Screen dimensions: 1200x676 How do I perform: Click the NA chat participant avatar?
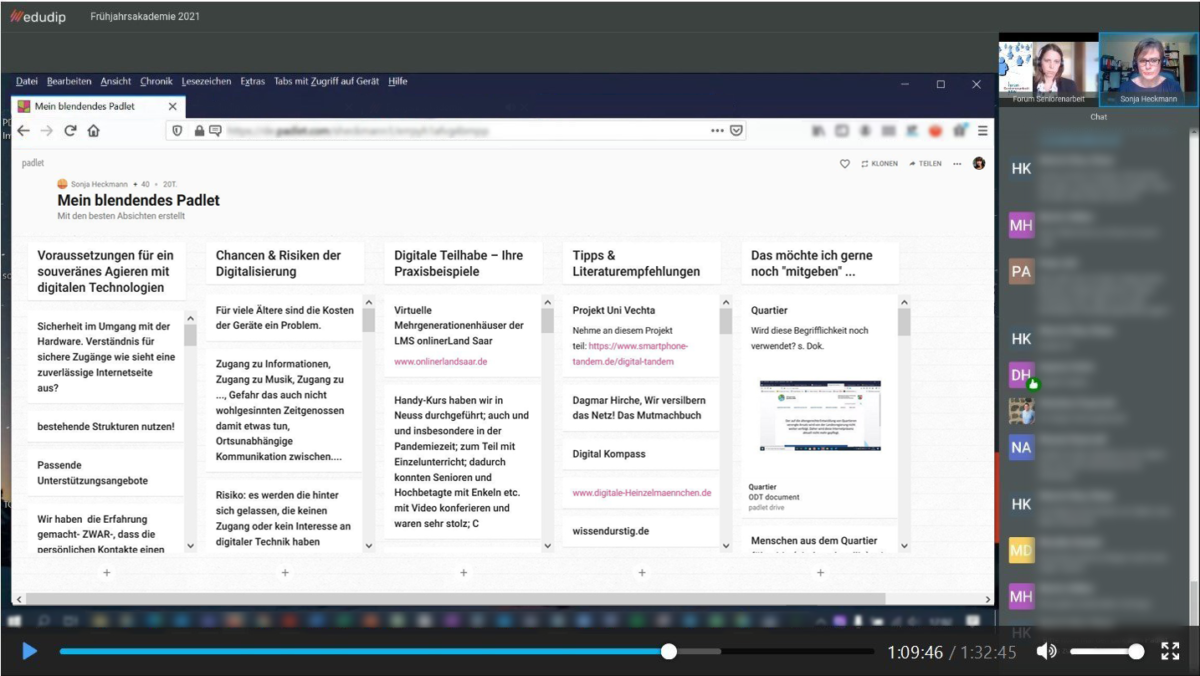coord(1021,447)
